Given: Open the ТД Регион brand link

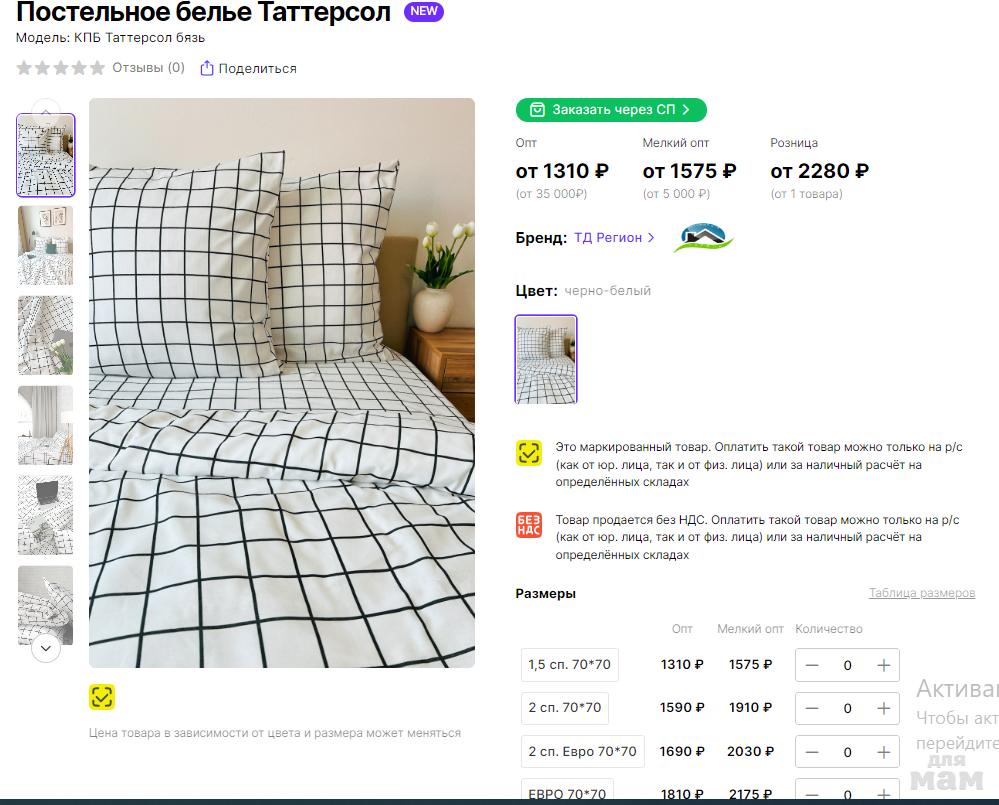Looking at the screenshot, I should click(x=614, y=238).
